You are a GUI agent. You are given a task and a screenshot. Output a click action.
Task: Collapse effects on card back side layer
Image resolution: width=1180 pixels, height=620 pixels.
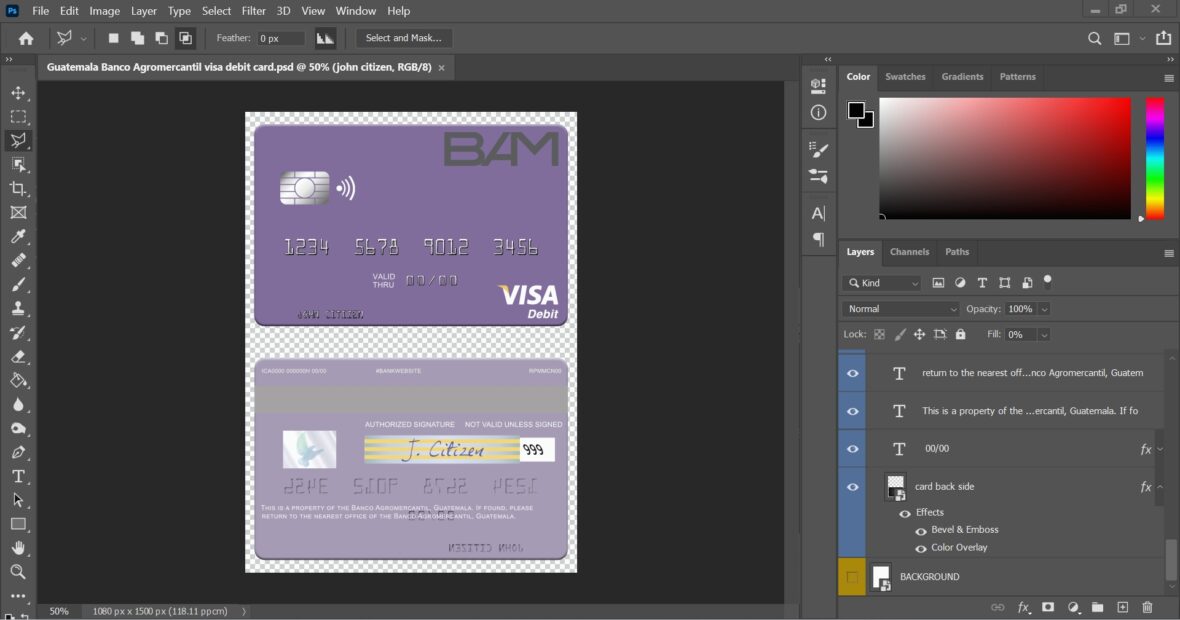click(x=1160, y=487)
